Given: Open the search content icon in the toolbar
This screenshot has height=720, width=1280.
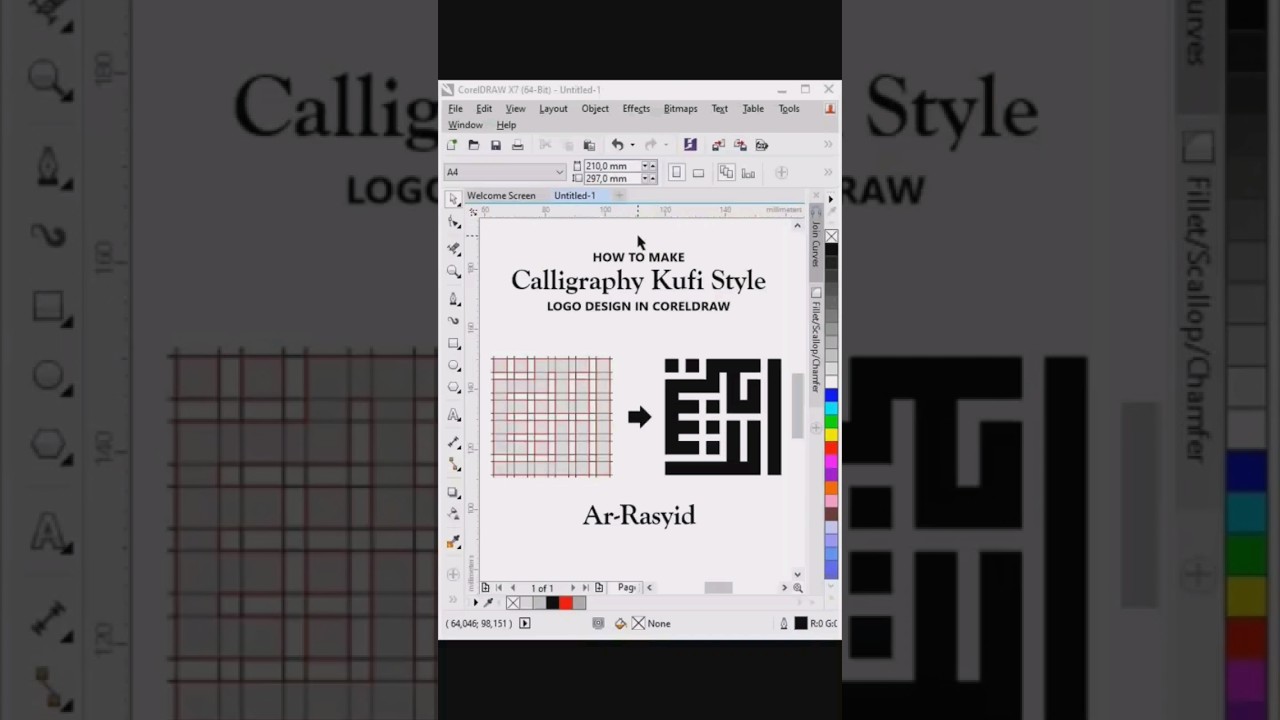Looking at the screenshot, I should point(690,145).
